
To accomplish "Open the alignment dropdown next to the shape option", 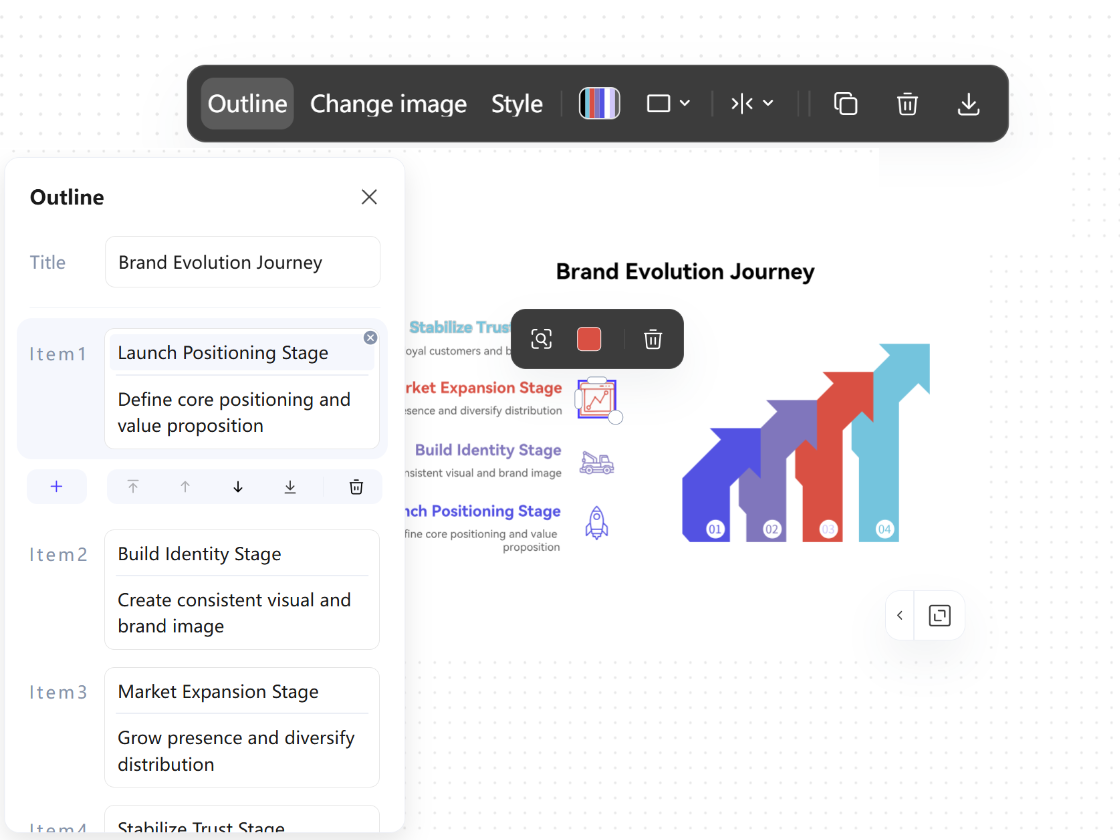I will click(752, 103).
